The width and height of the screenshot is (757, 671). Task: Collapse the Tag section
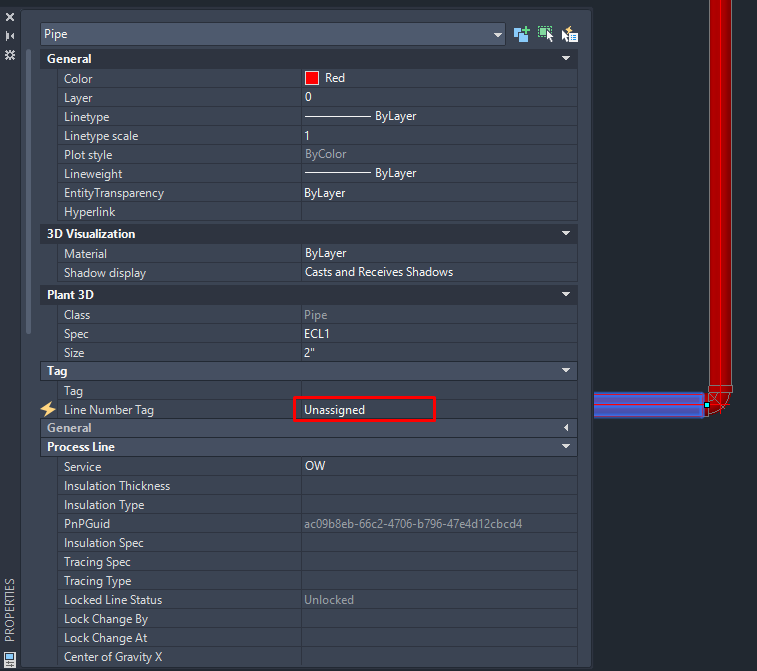click(566, 371)
